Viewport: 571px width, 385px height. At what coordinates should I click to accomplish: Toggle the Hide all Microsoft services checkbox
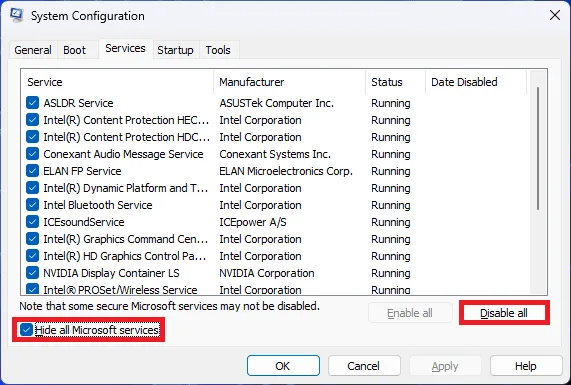[x=26, y=330]
